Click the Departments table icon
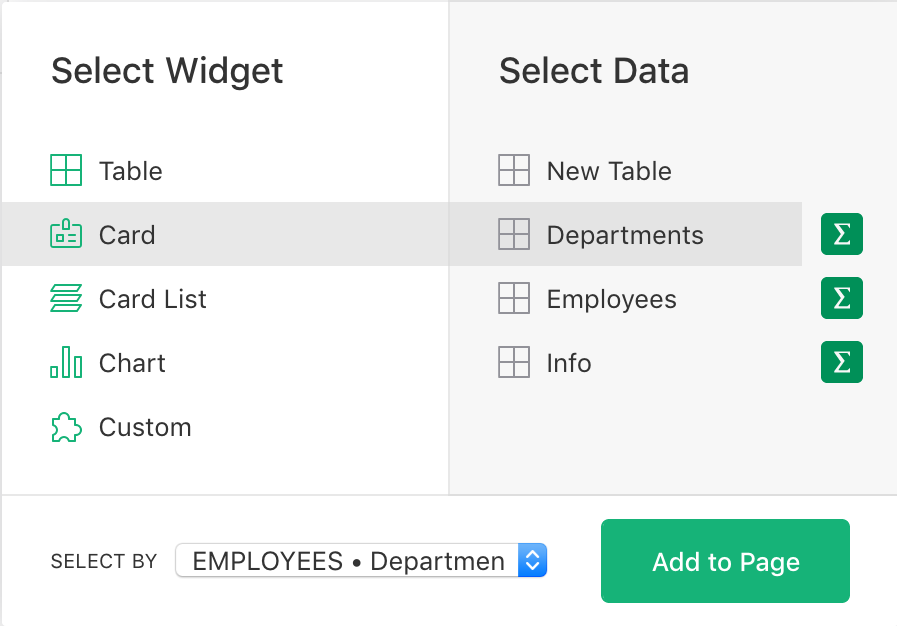The image size is (897, 626). (514, 235)
